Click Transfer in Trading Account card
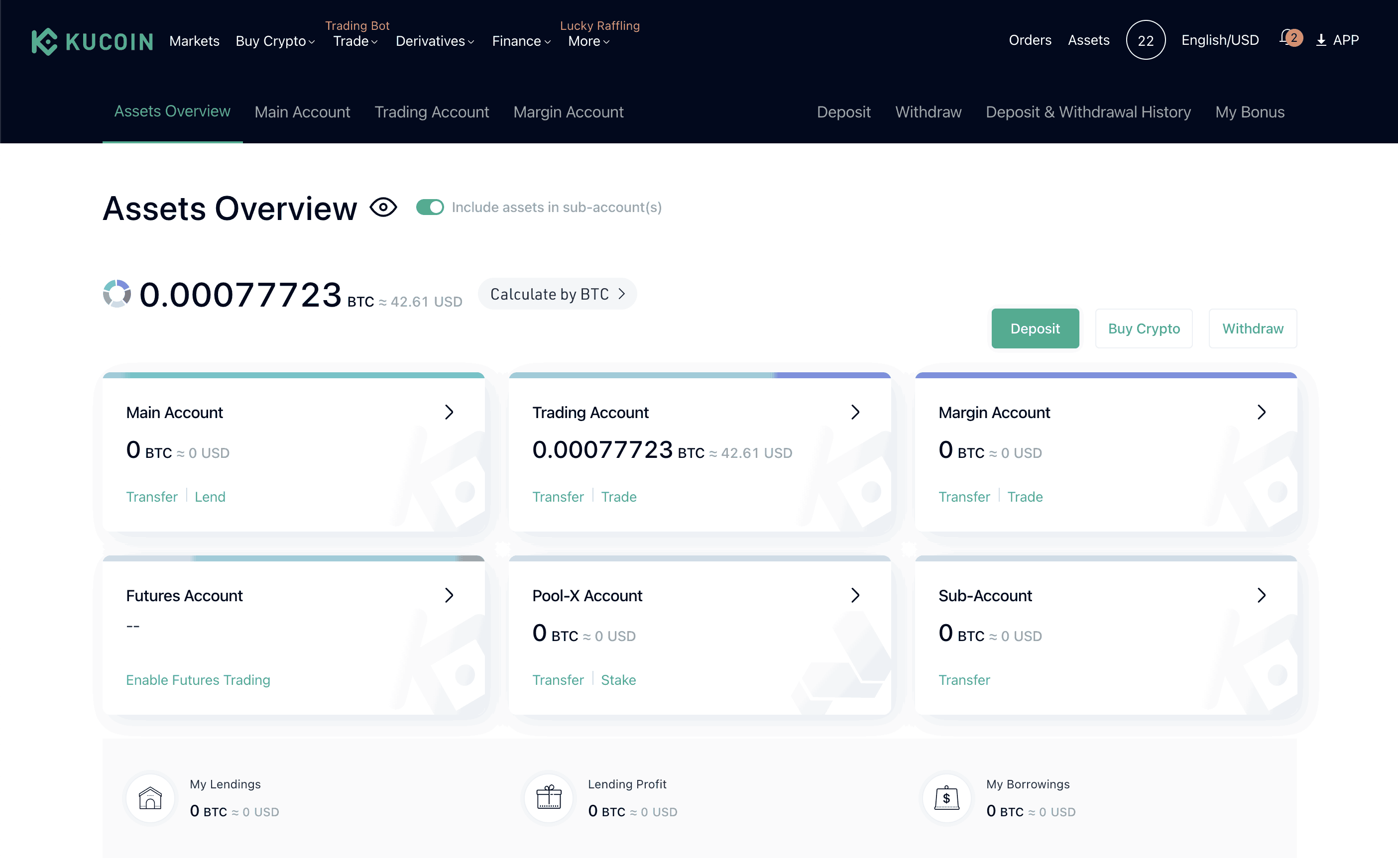This screenshot has height=868, width=1398. click(x=558, y=497)
